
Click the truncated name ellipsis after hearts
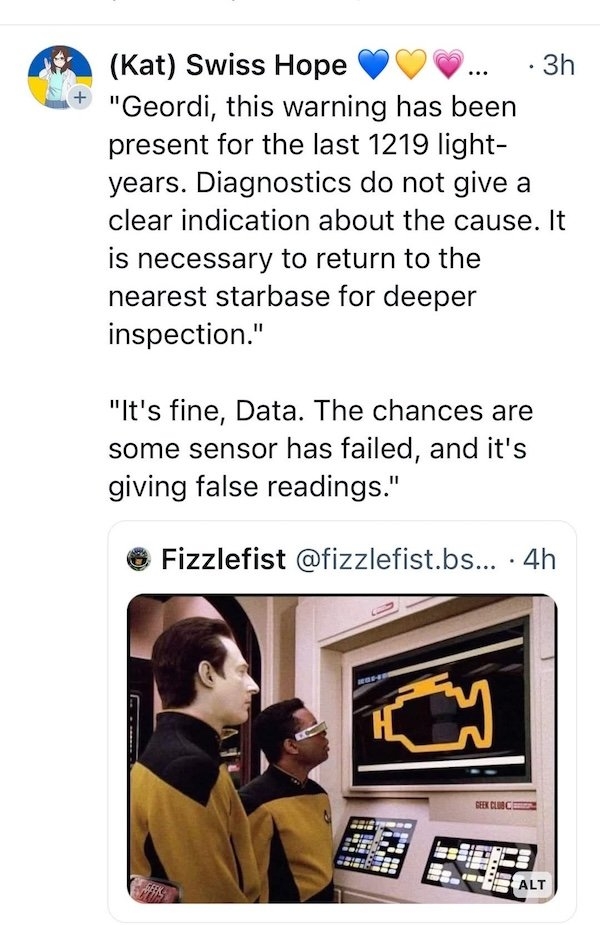click(x=480, y=68)
